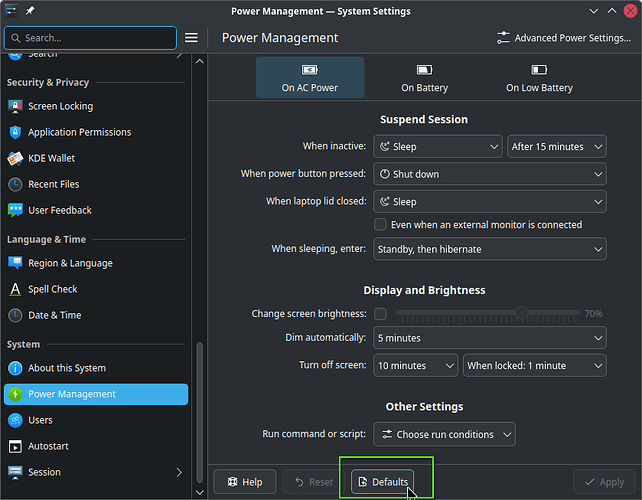Click sidebar scroll up arrow

point(200,61)
